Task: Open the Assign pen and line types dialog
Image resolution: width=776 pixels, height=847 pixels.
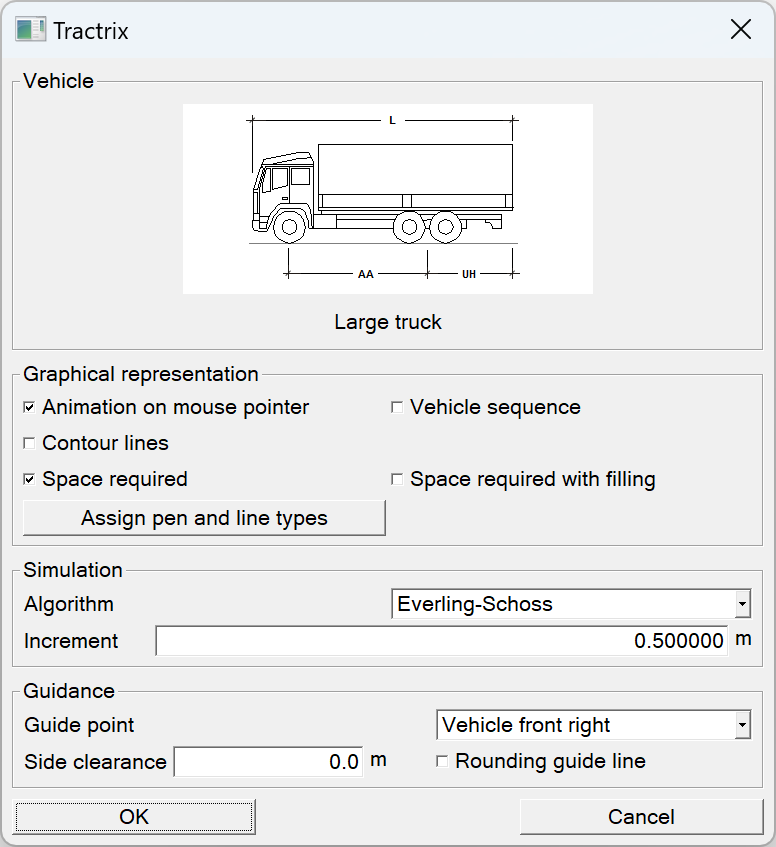Action: (204, 517)
